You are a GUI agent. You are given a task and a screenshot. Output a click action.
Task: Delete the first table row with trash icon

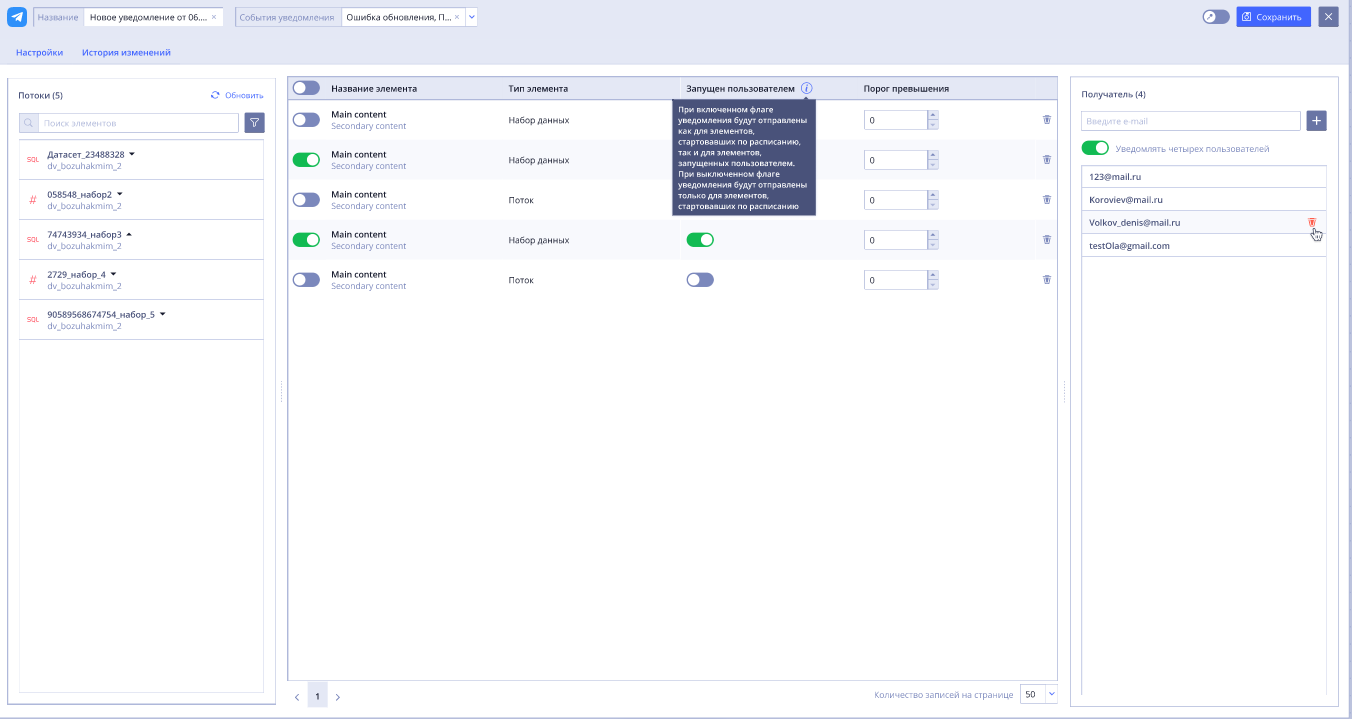[1047, 119]
